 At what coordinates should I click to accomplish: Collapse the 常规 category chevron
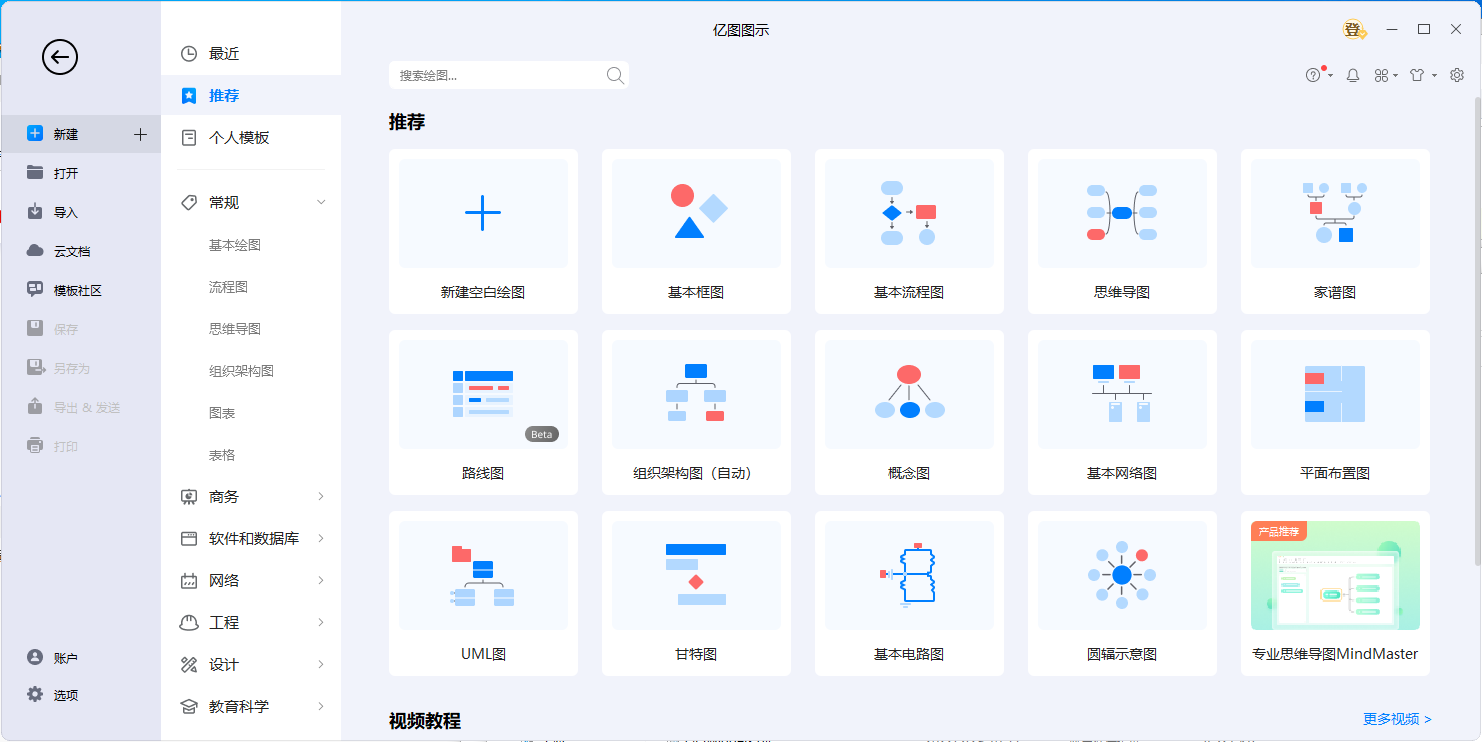point(321,202)
